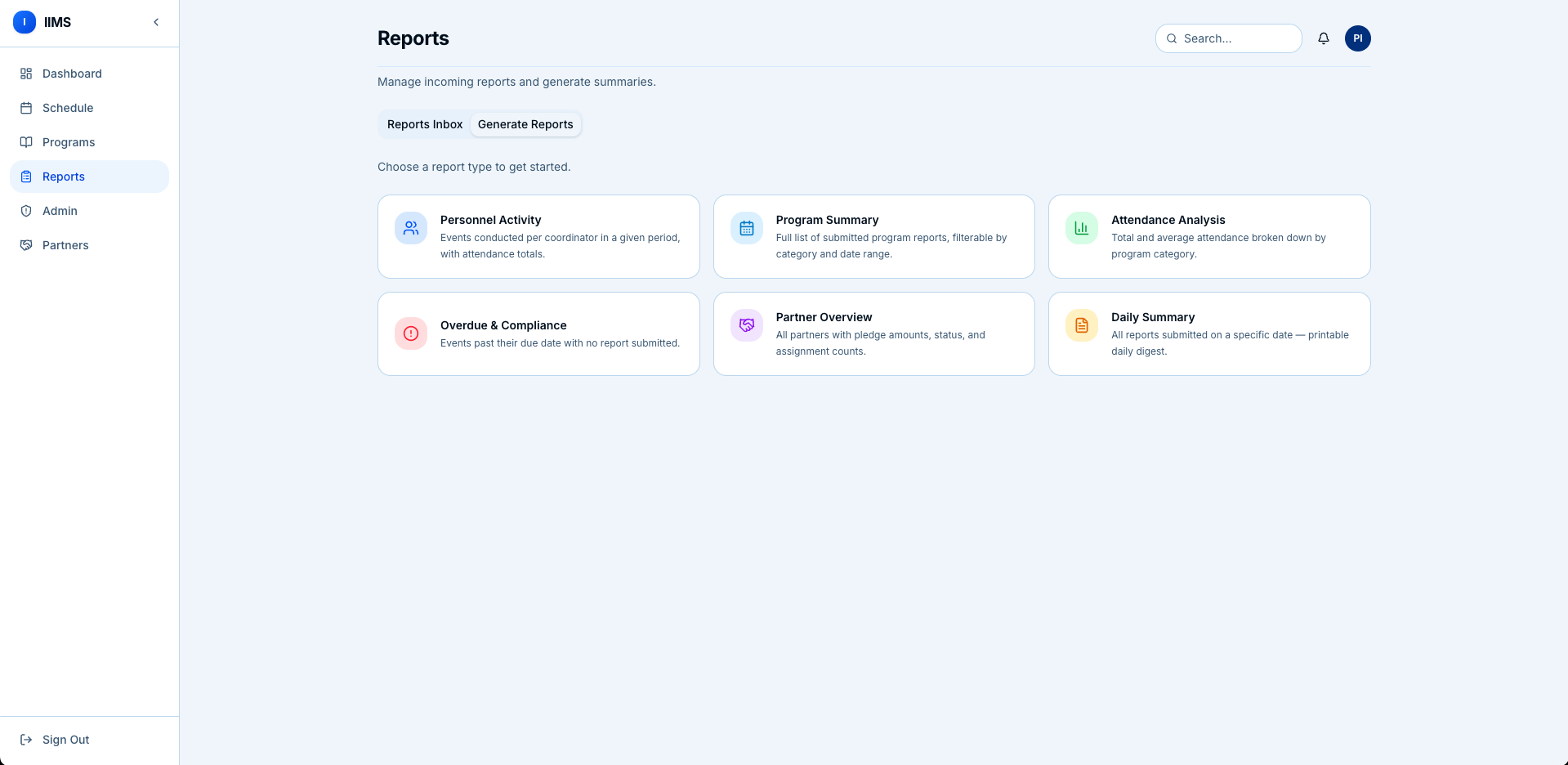Viewport: 1568px width, 765px height.
Task: Click the Daily Summary document icon
Action: tap(1081, 325)
